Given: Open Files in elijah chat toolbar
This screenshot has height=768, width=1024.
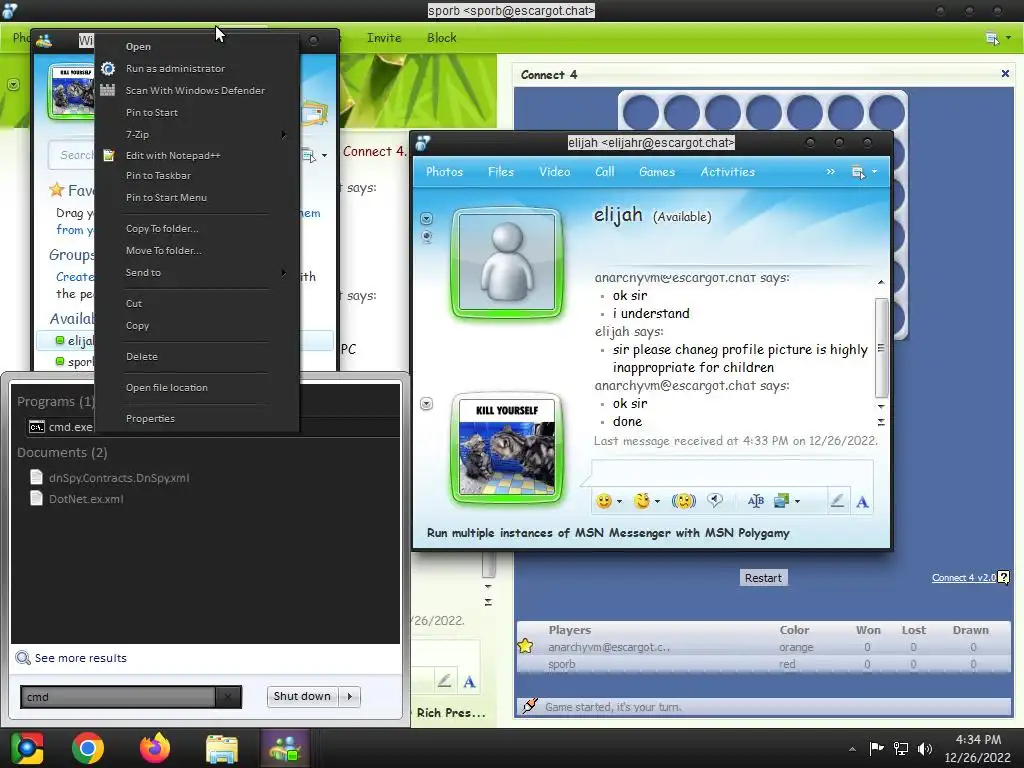Looking at the screenshot, I should (501, 172).
